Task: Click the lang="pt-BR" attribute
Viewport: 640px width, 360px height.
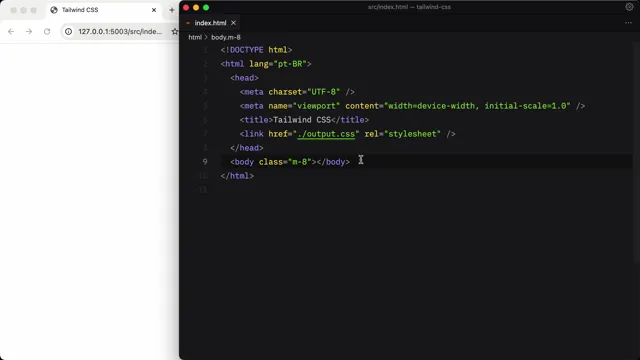Action: [278, 64]
